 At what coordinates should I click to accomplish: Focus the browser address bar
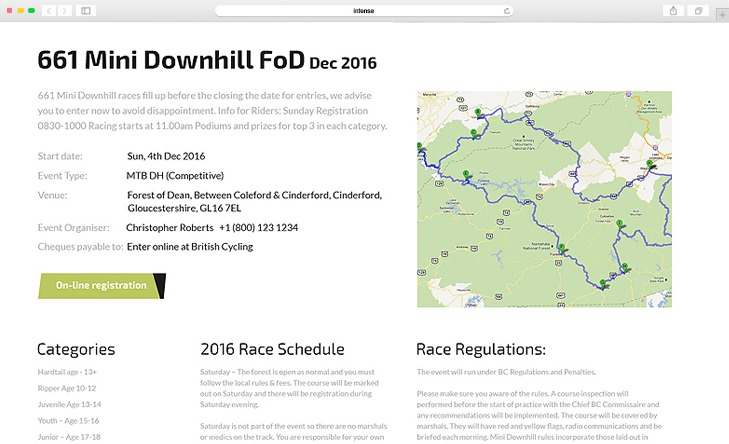(x=364, y=10)
